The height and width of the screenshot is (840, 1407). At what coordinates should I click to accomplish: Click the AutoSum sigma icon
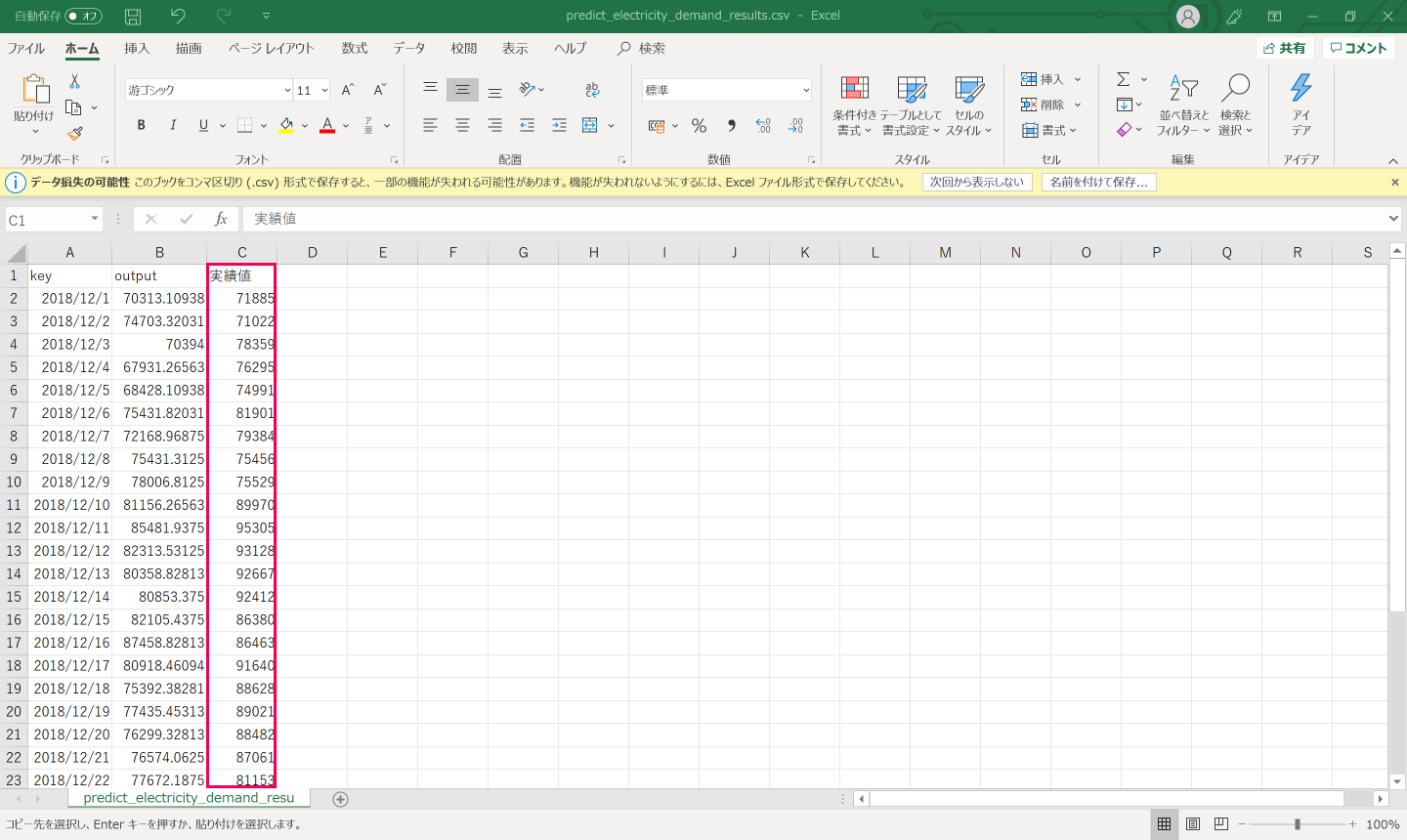coord(1124,79)
